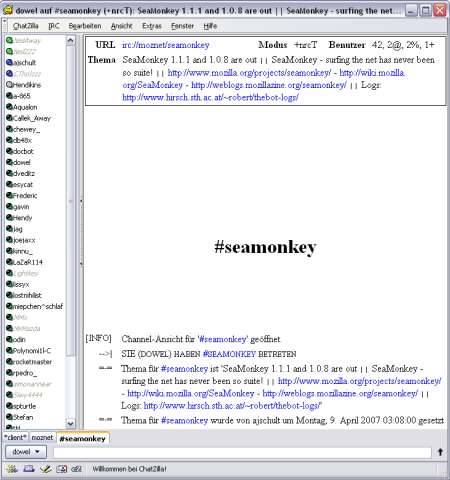This screenshot has width=450, height=480.
Task: Open the Extras menu
Action: [x=152, y=26]
